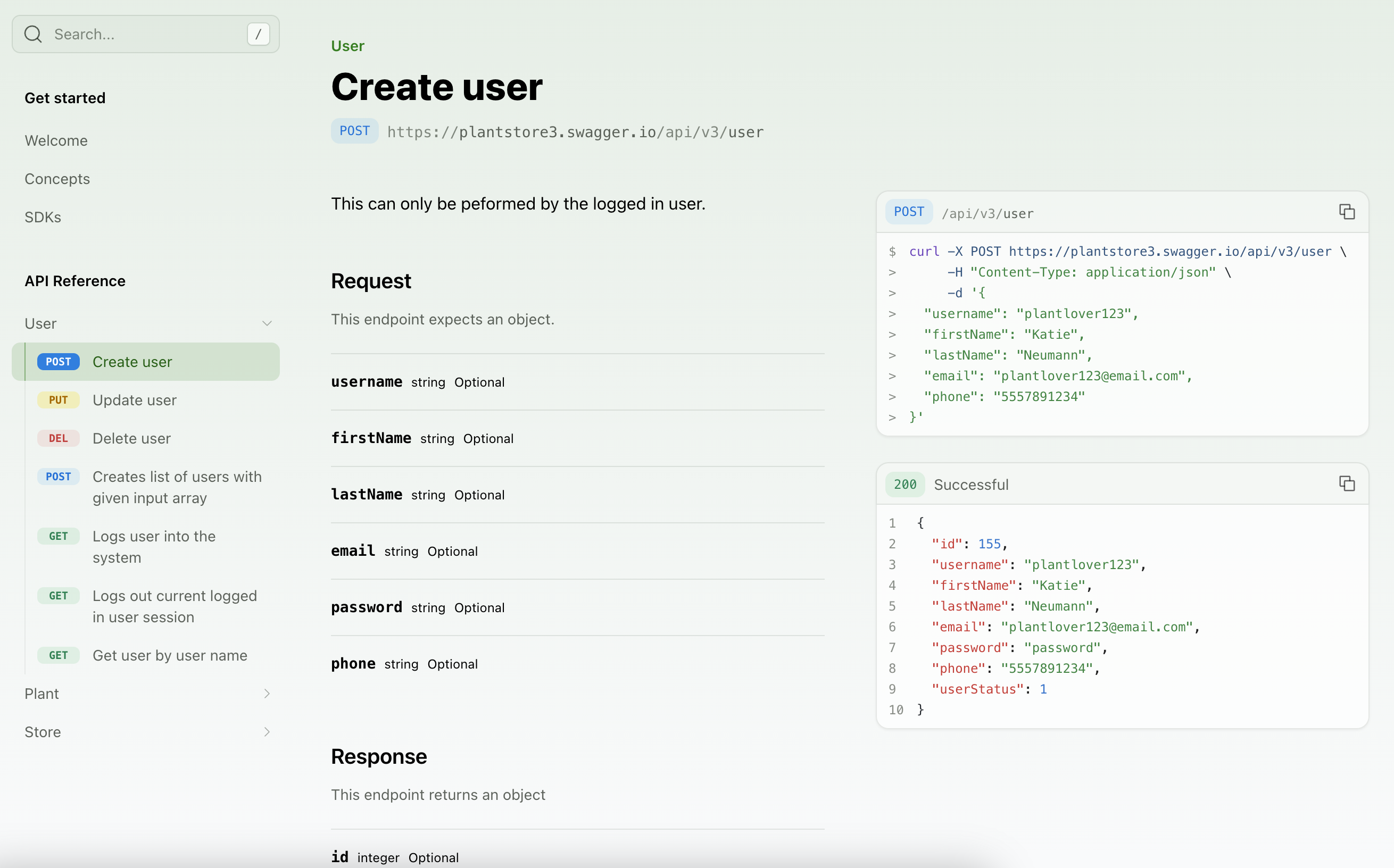Click the search magnifier icon
The height and width of the screenshot is (868, 1394).
[x=33, y=34]
